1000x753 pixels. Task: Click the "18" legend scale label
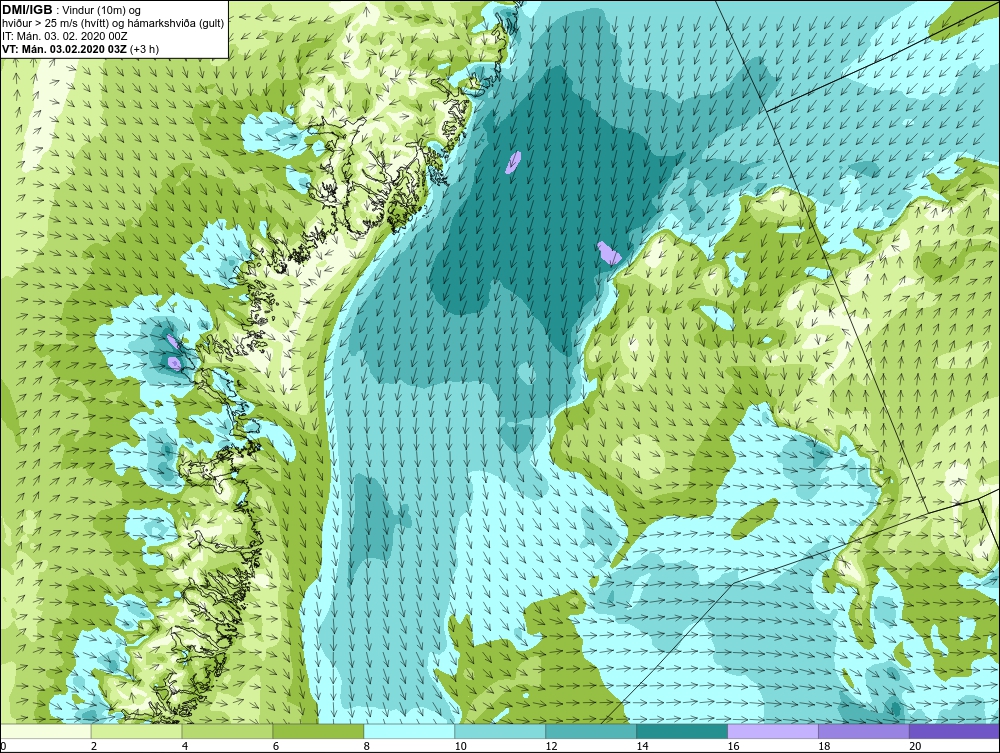point(824,746)
